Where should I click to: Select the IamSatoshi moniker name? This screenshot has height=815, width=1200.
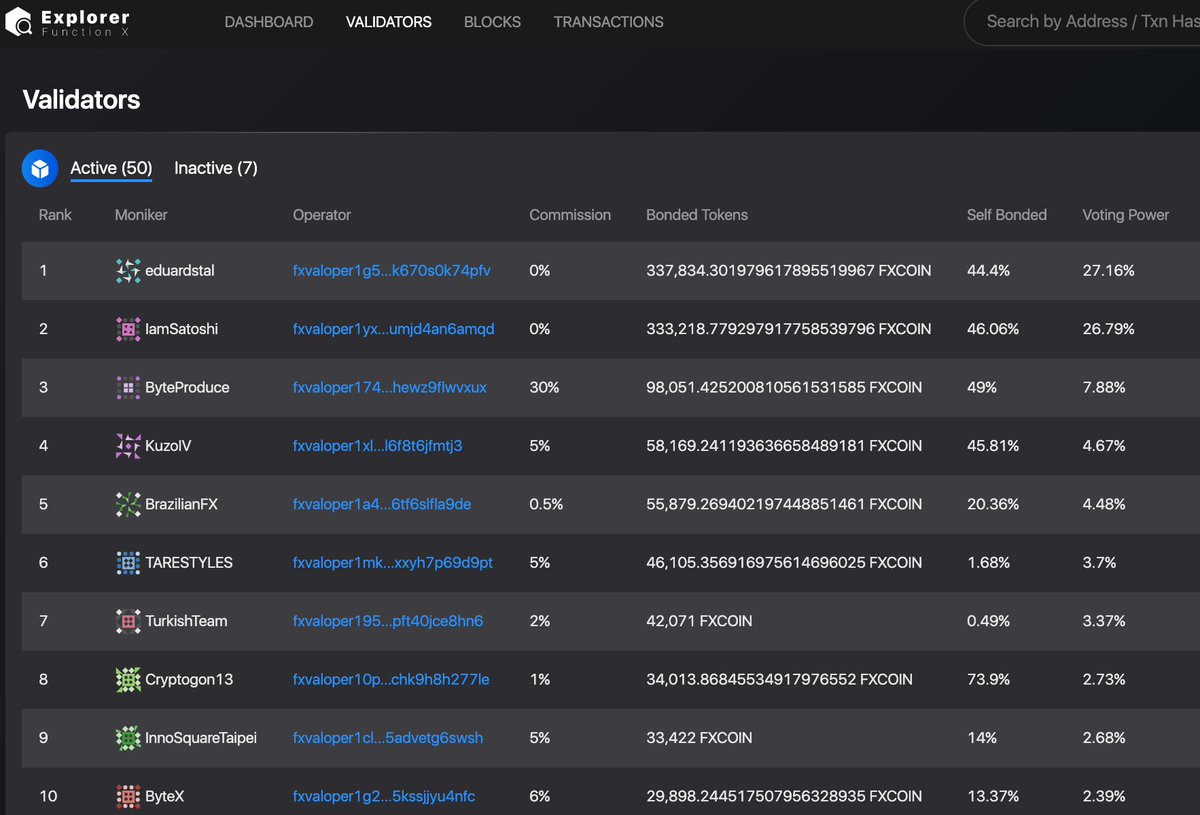pos(181,329)
